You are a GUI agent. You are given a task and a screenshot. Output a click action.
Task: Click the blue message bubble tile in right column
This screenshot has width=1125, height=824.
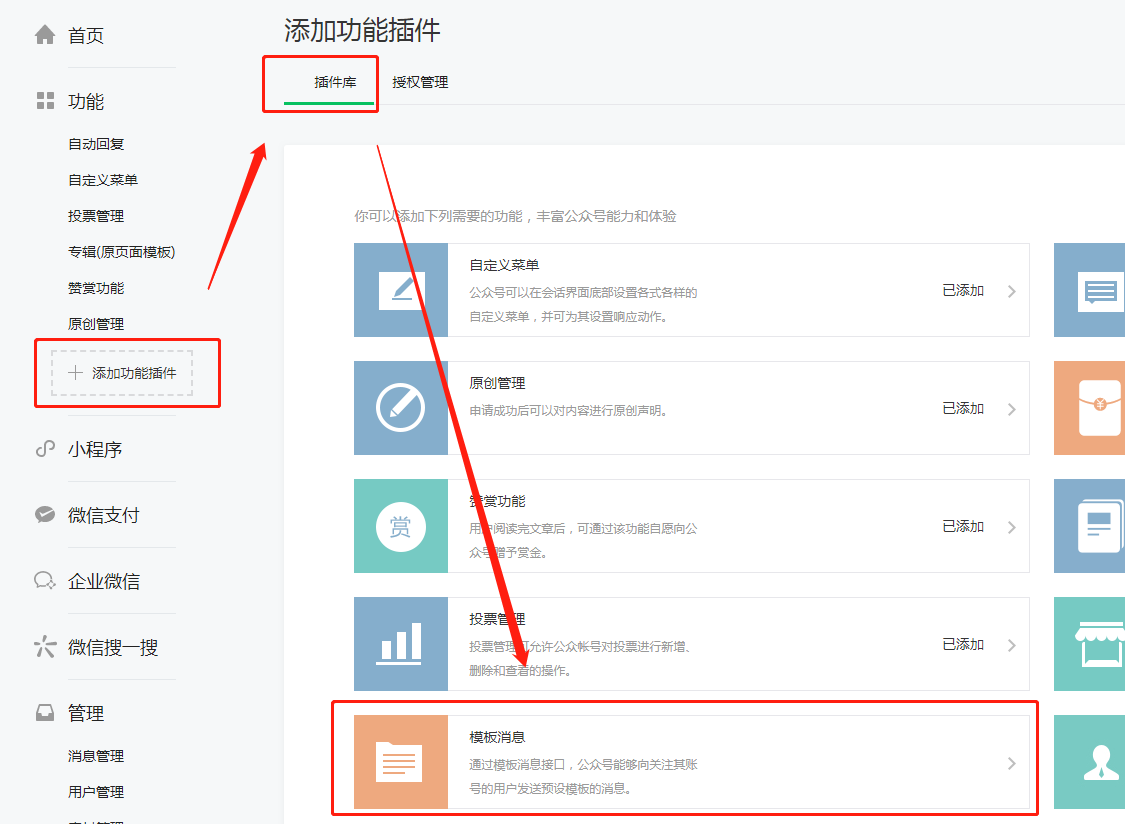coord(1089,290)
